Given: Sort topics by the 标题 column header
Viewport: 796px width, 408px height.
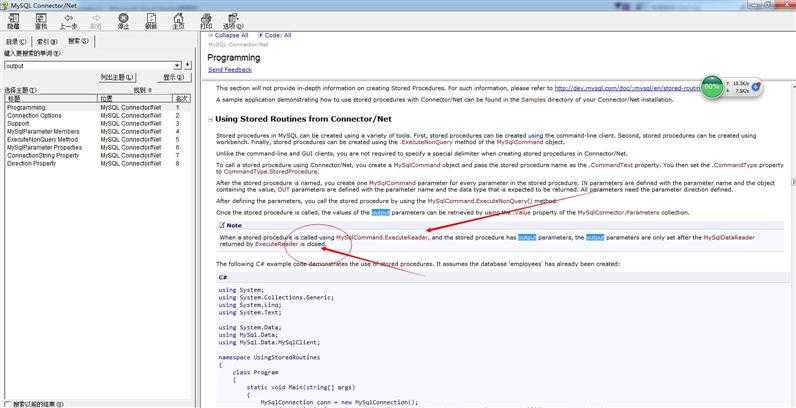Looking at the screenshot, I should [x=50, y=98].
